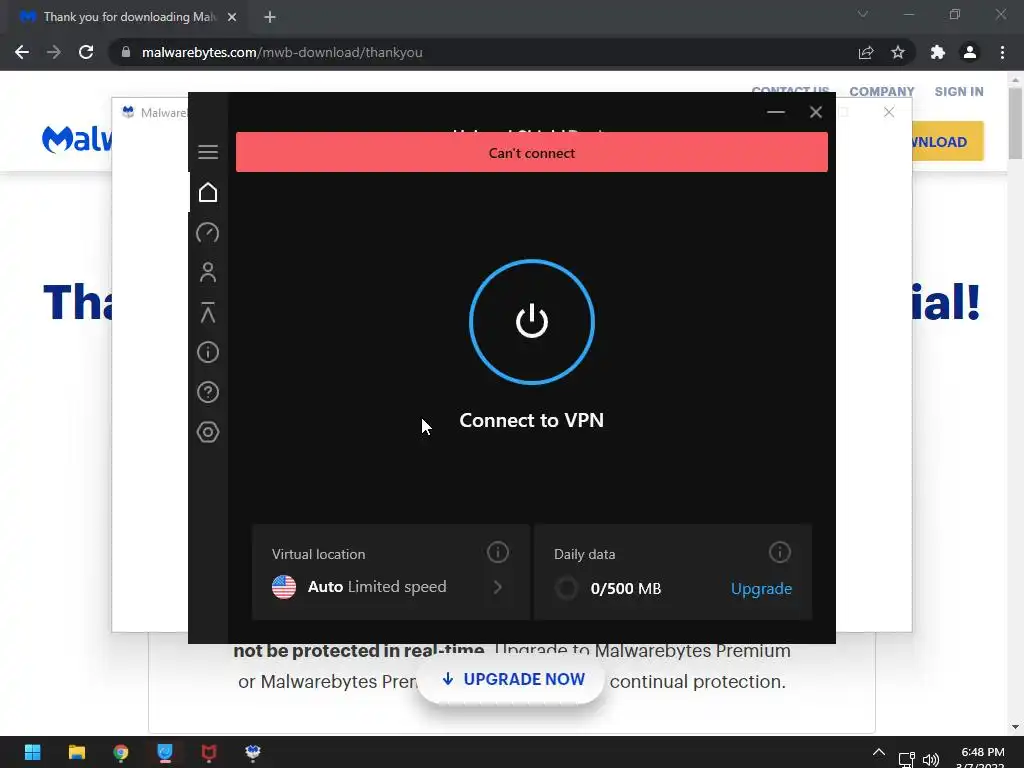Click the Connect to VPN label
The width and height of the screenshot is (1024, 768).
[x=532, y=420]
